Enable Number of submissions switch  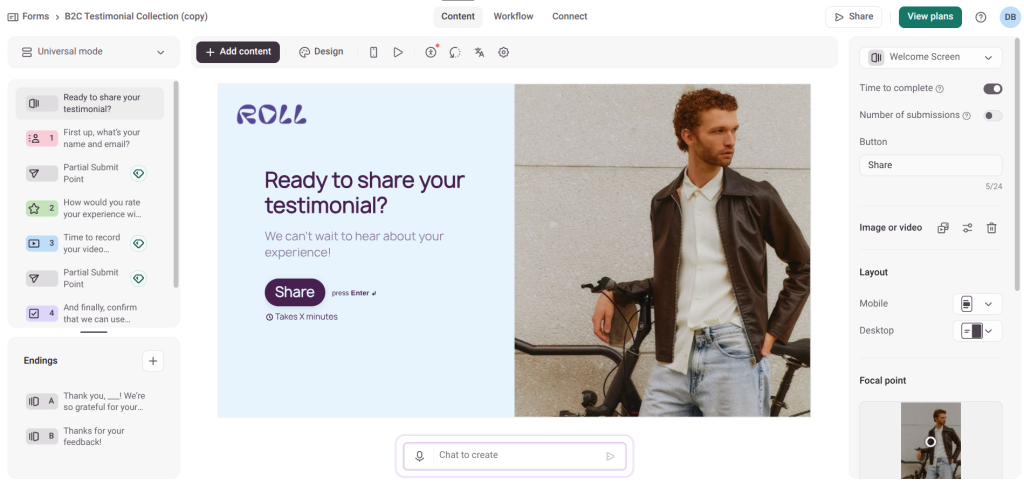point(992,116)
